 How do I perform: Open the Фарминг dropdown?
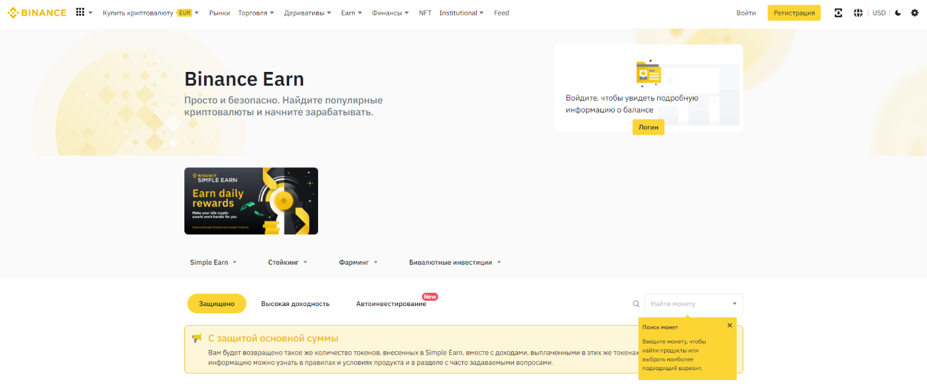(358, 262)
